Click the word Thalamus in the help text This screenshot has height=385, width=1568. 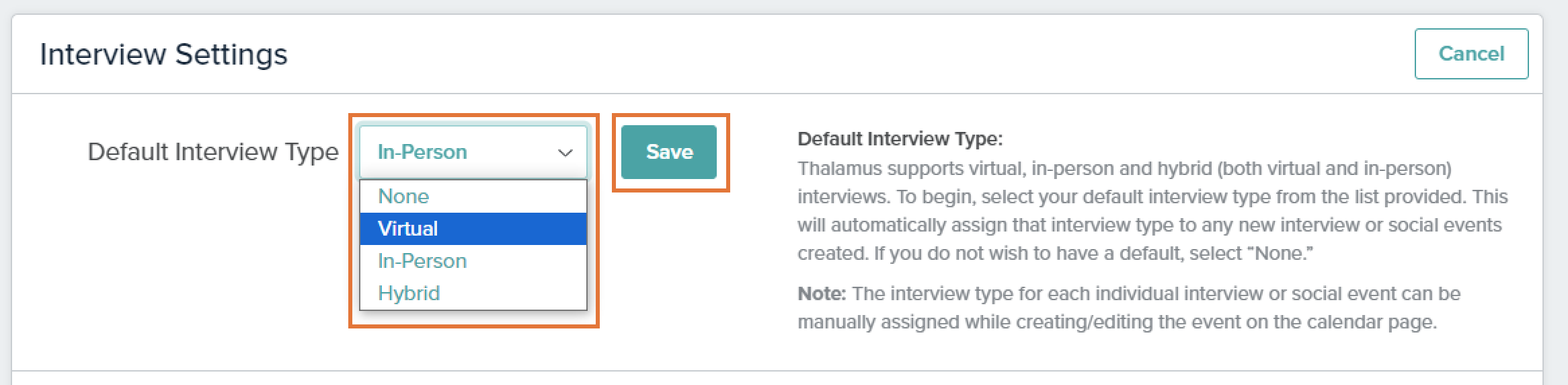(839, 168)
